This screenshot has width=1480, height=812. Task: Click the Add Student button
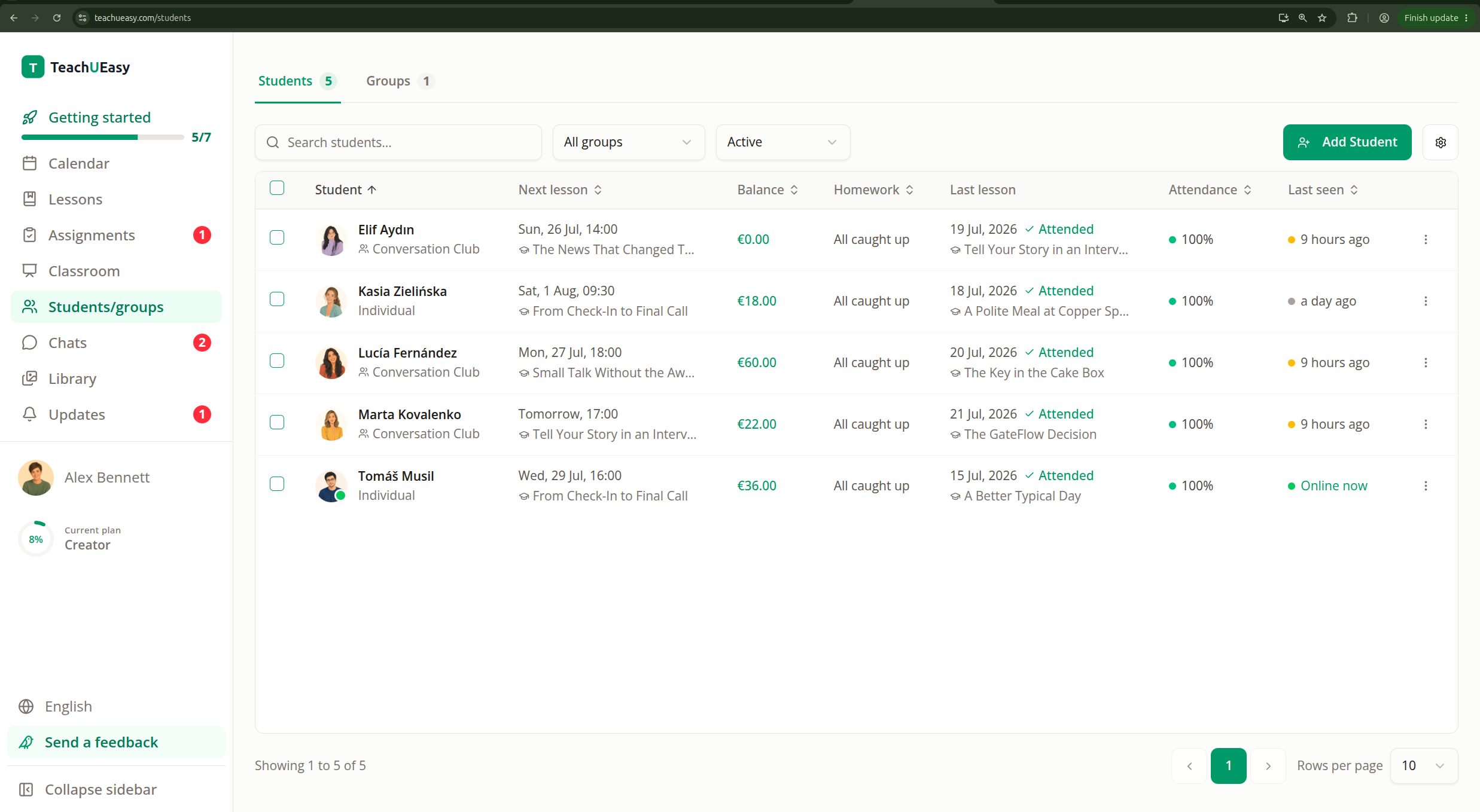tap(1347, 142)
